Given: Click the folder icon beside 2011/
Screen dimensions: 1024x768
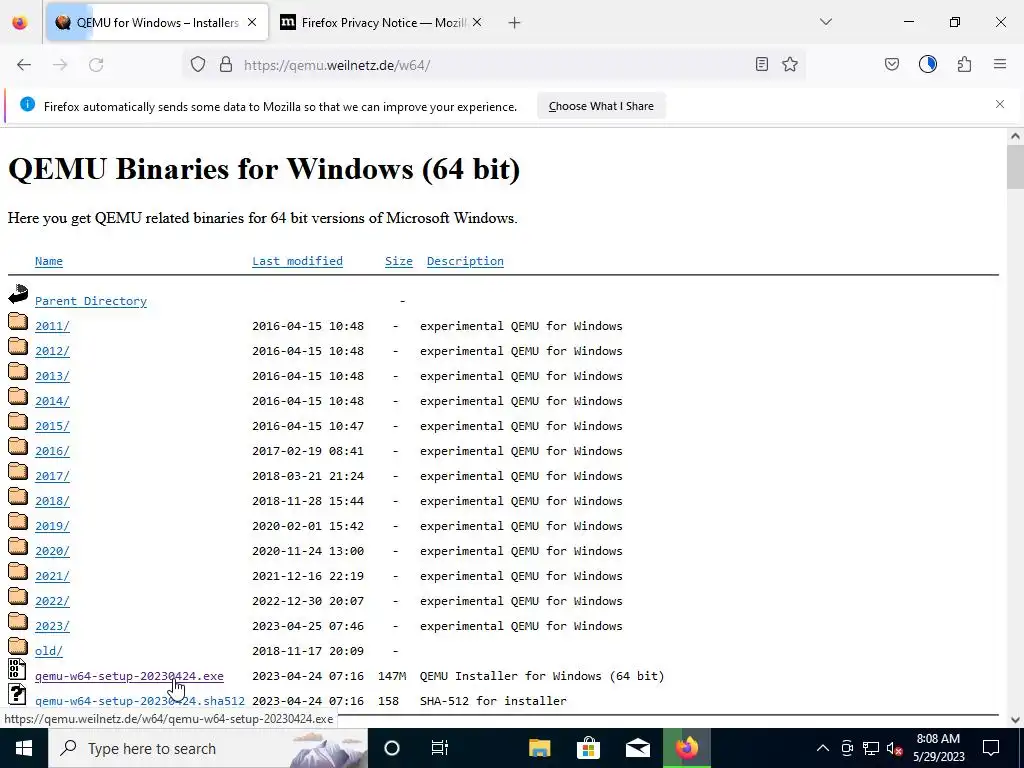Looking at the screenshot, I should coord(18,321).
